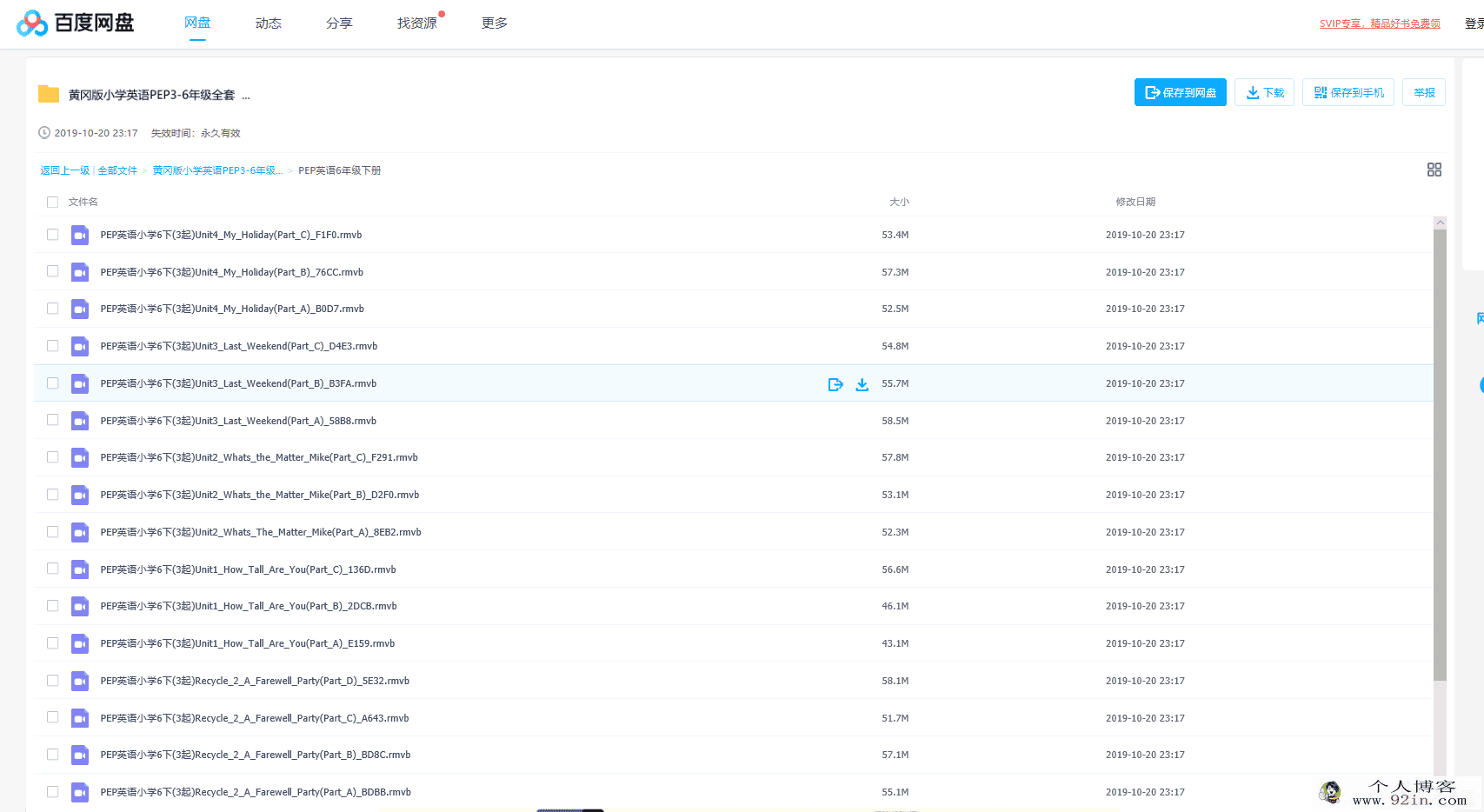Check Unit4_My_Holiday Part_A file checkbox

pos(52,309)
